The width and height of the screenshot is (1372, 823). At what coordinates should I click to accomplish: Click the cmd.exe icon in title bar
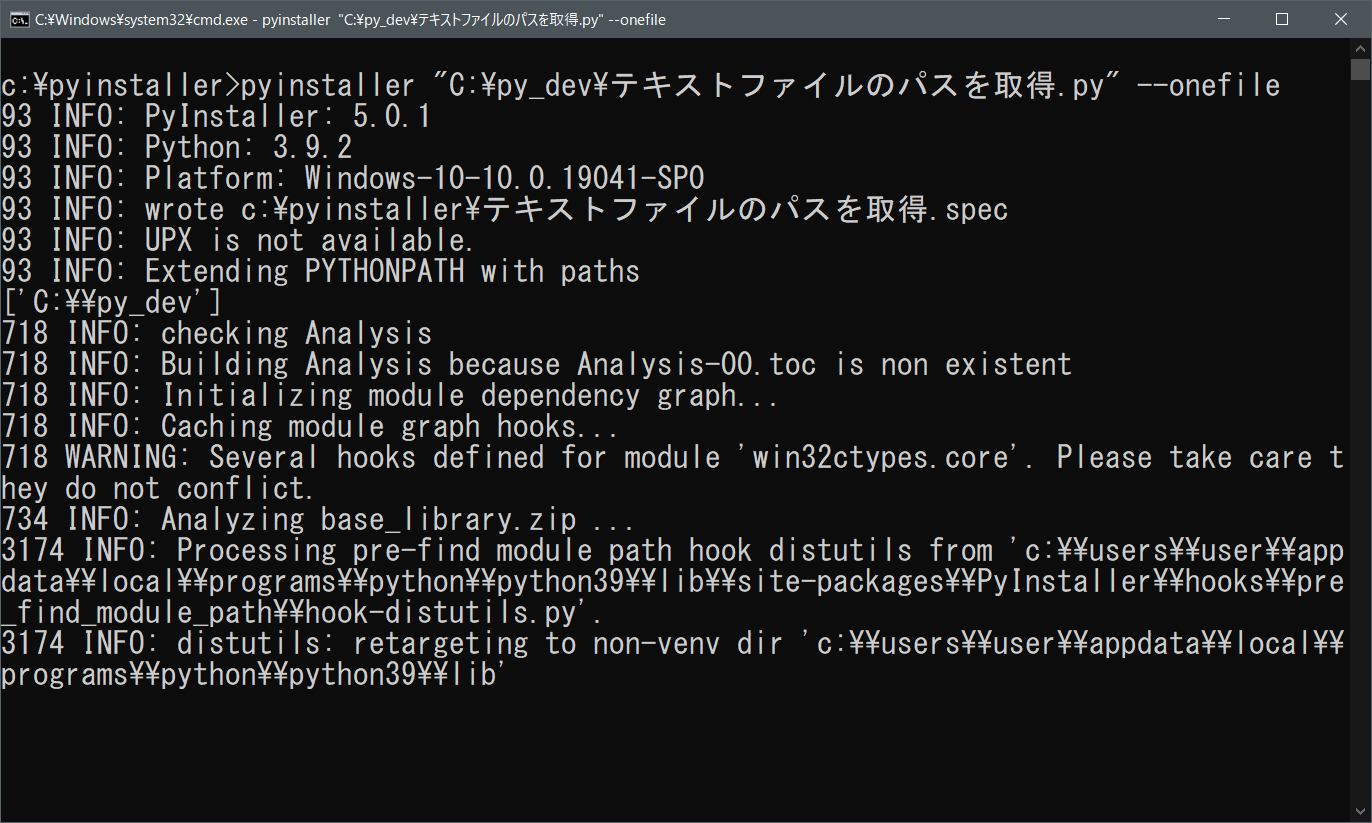coord(18,19)
